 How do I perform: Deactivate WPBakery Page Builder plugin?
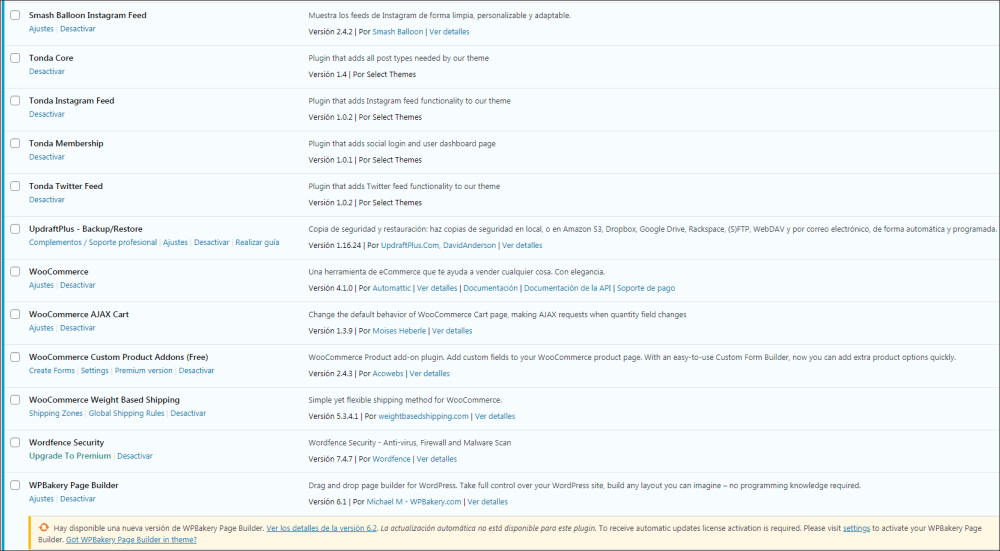[x=78, y=499]
